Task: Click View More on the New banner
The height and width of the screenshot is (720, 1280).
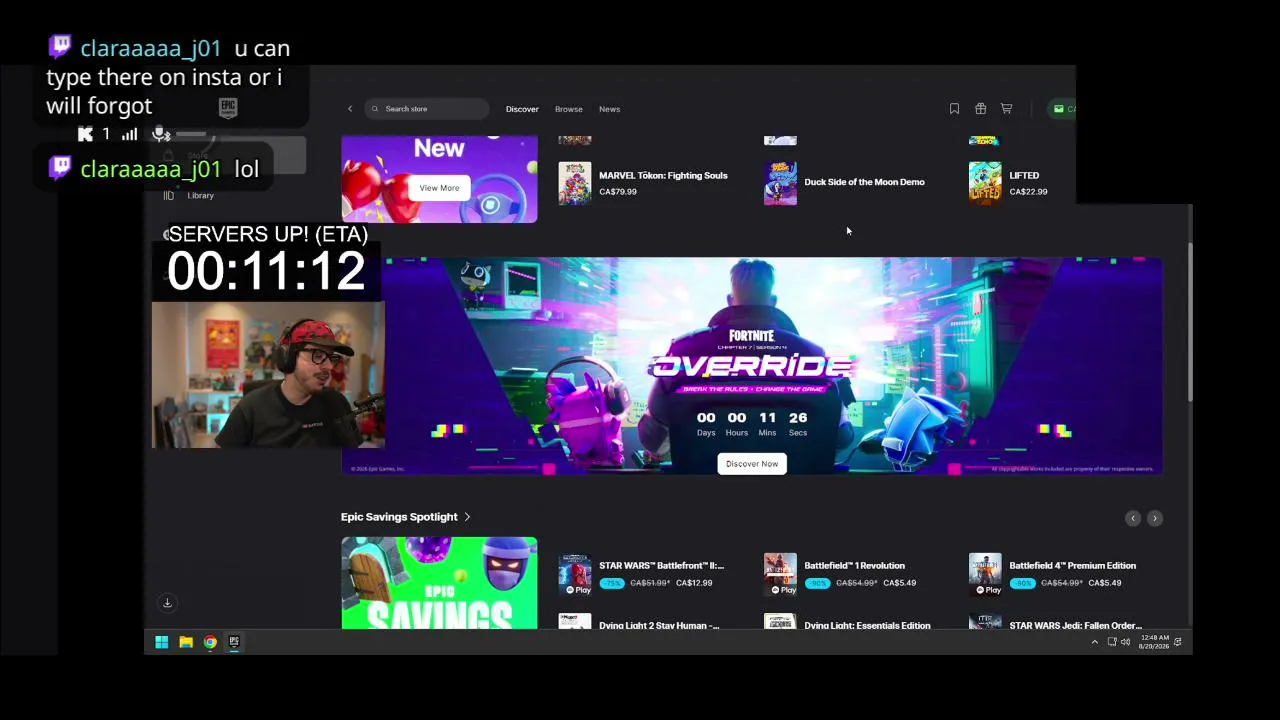Action: (x=439, y=188)
